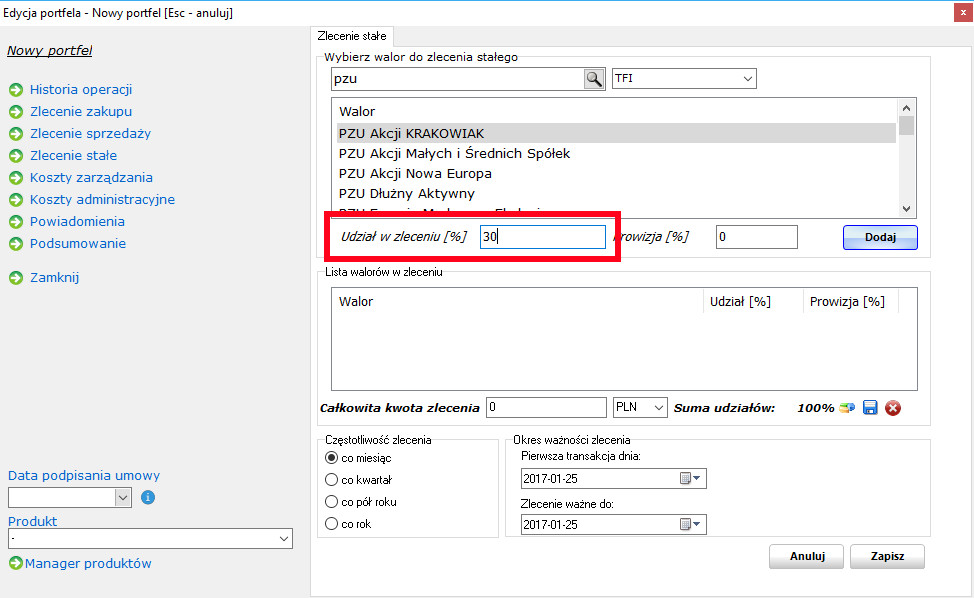Screen dimensions: 974x598
Task: Expand the Produkt dropdown list
Action: 284,540
